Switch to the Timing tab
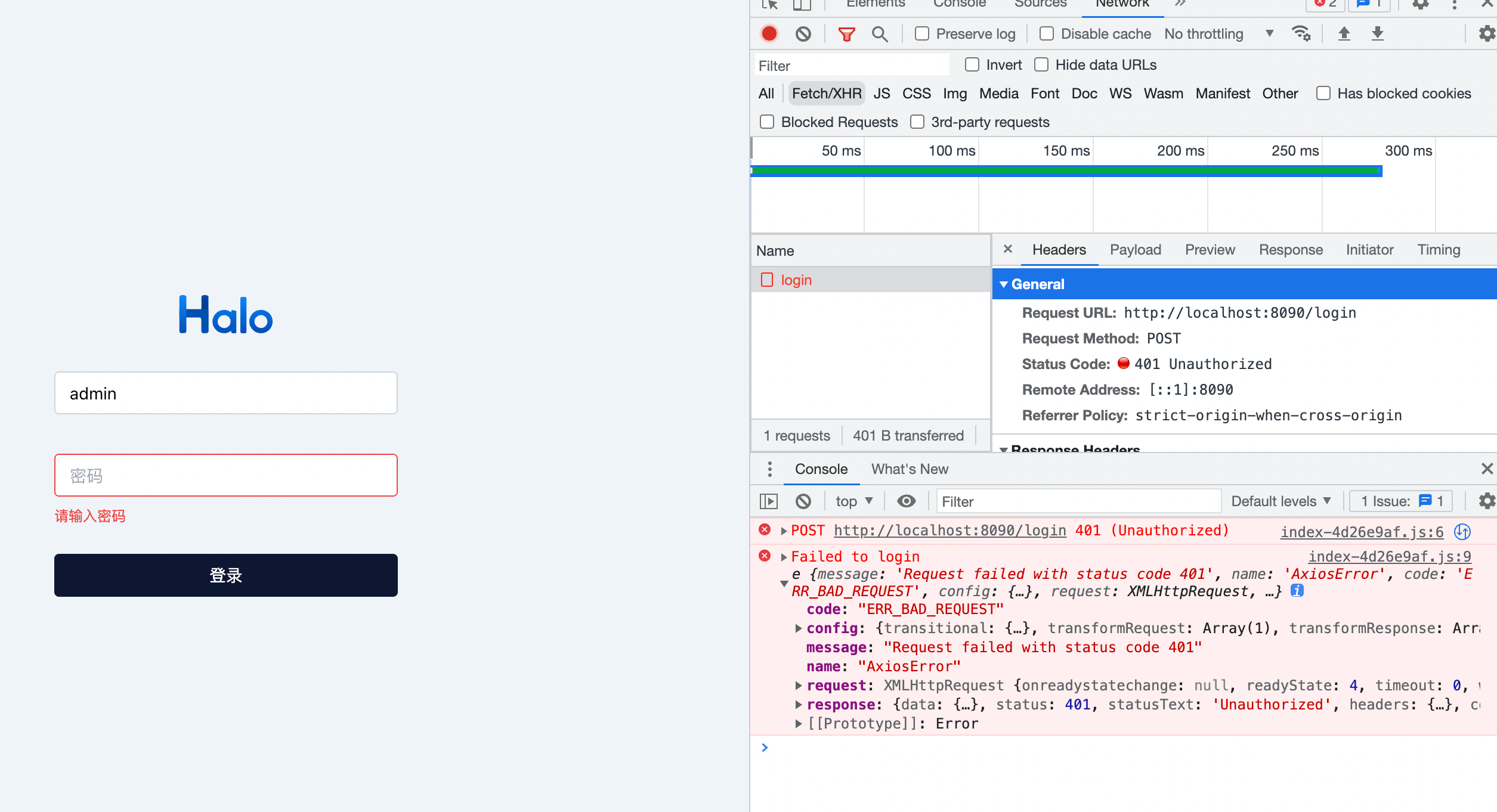The width and height of the screenshot is (1497, 812). tap(1439, 250)
